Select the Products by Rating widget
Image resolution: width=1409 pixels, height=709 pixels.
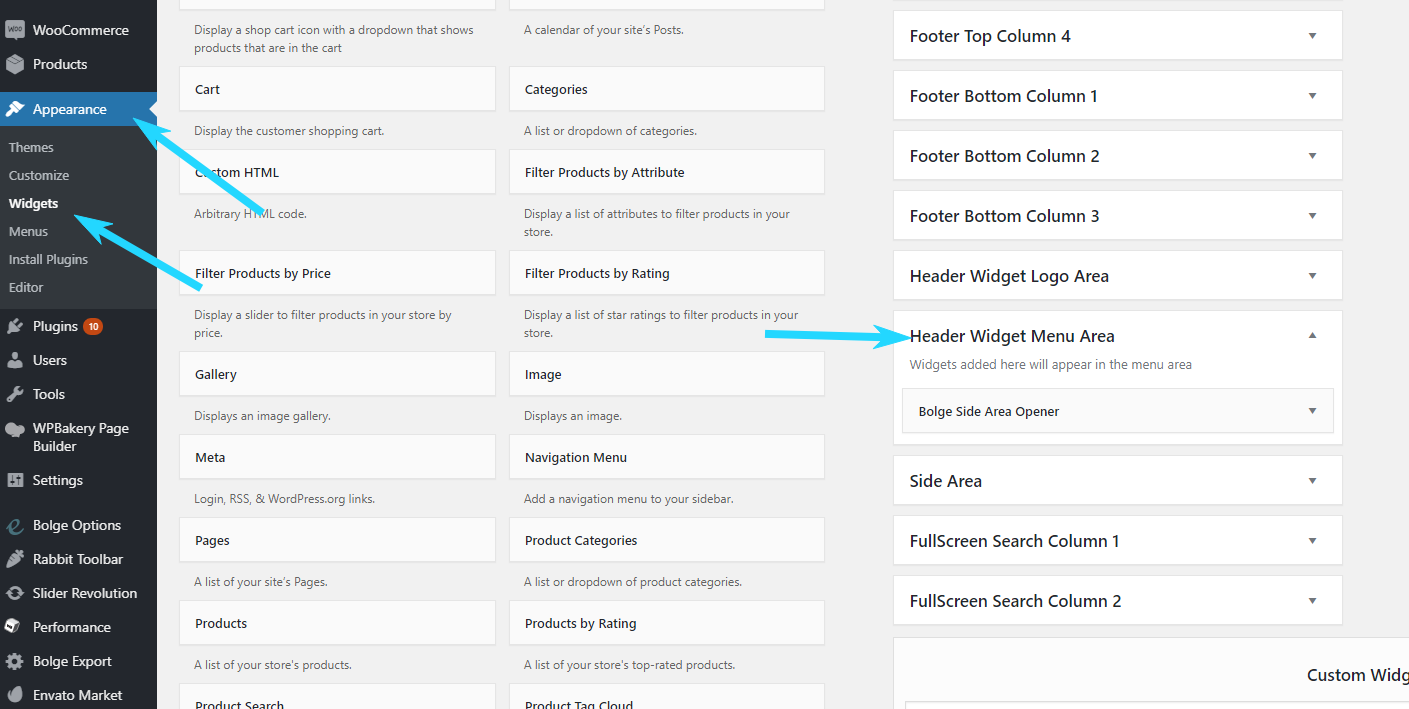(667, 623)
